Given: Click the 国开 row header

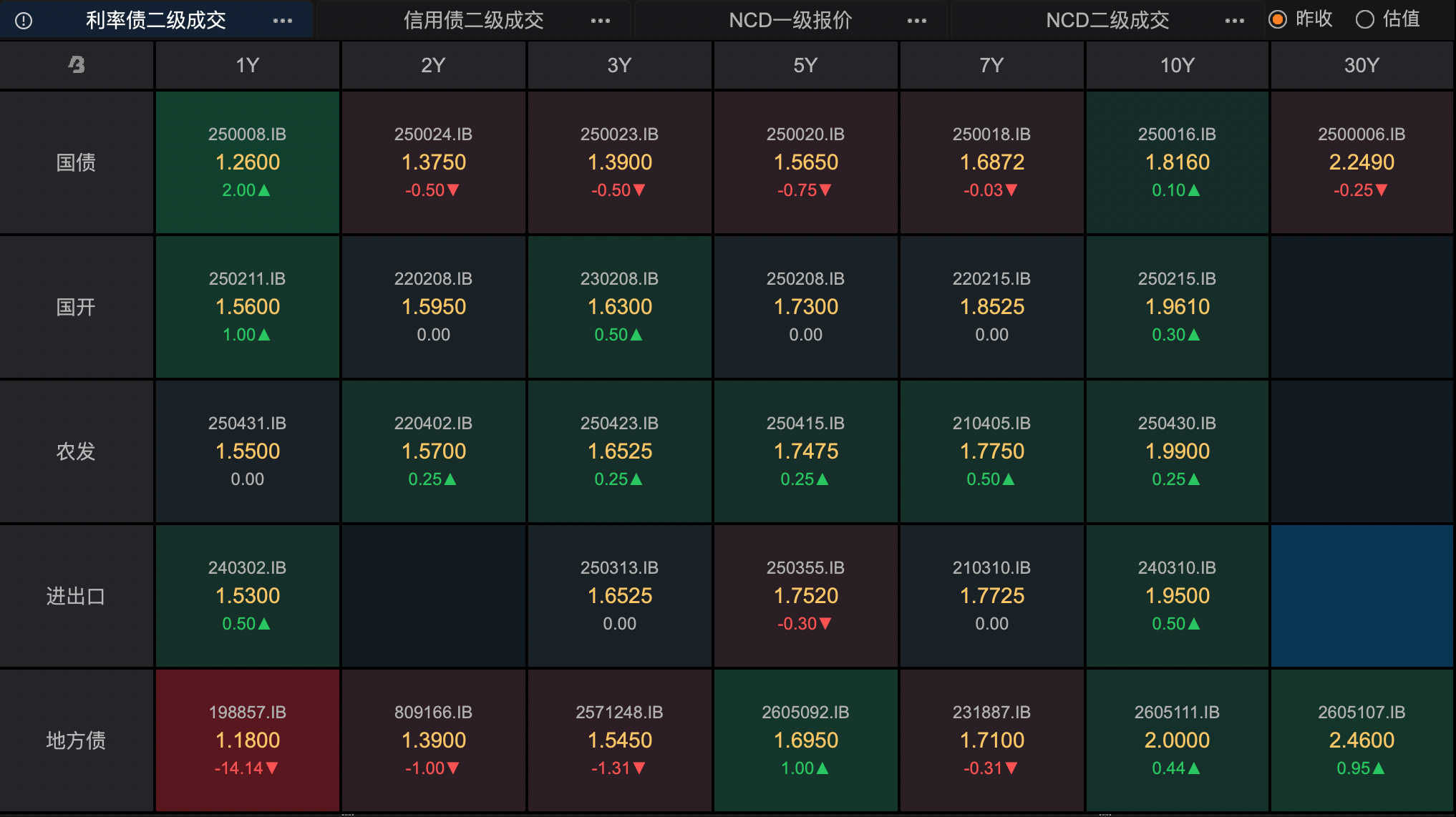Looking at the screenshot, I should pyautogui.click(x=76, y=307).
